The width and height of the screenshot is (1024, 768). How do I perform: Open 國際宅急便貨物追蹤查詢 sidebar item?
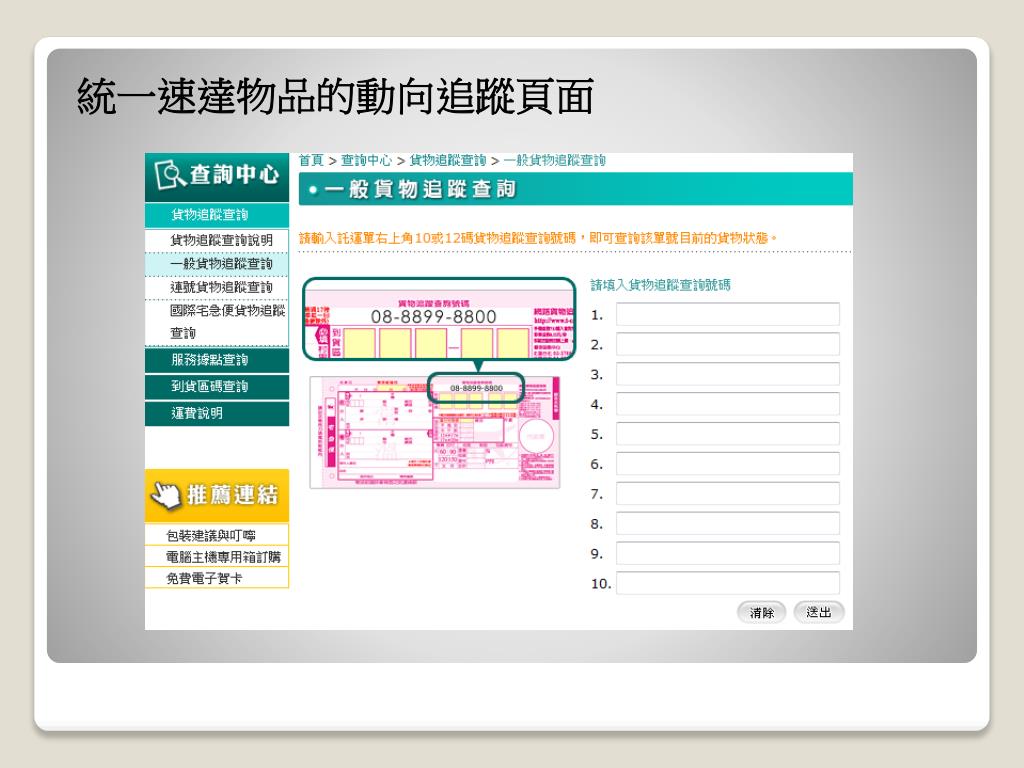217,322
